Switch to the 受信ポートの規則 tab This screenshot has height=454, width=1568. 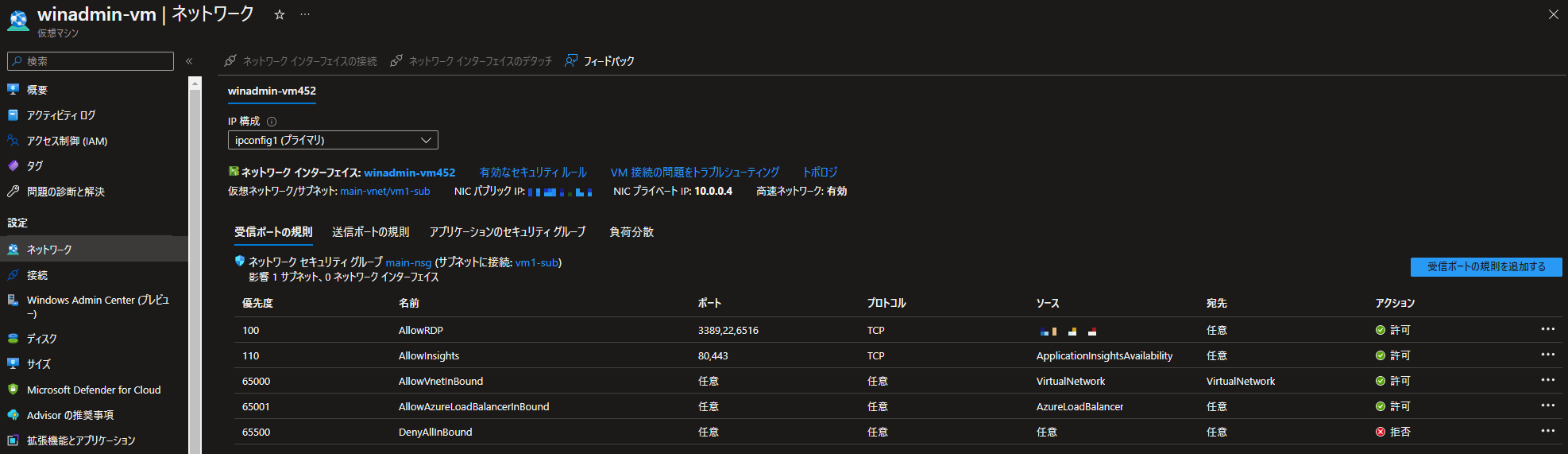[x=273, y=232]
